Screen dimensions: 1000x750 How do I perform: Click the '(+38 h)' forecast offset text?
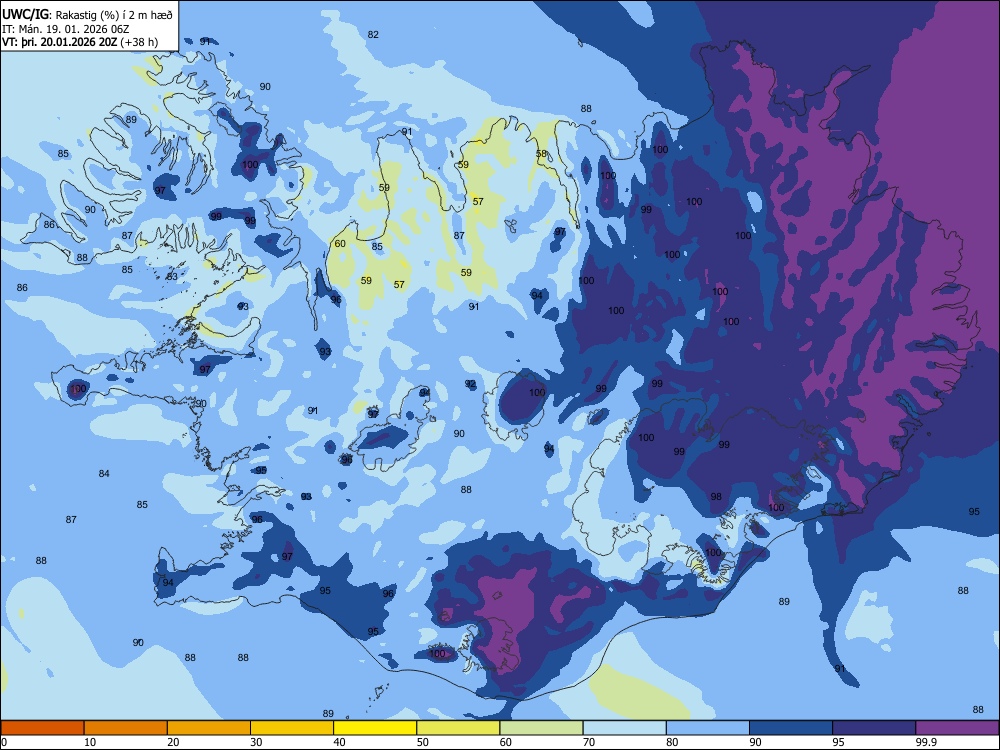coord(139,42)
